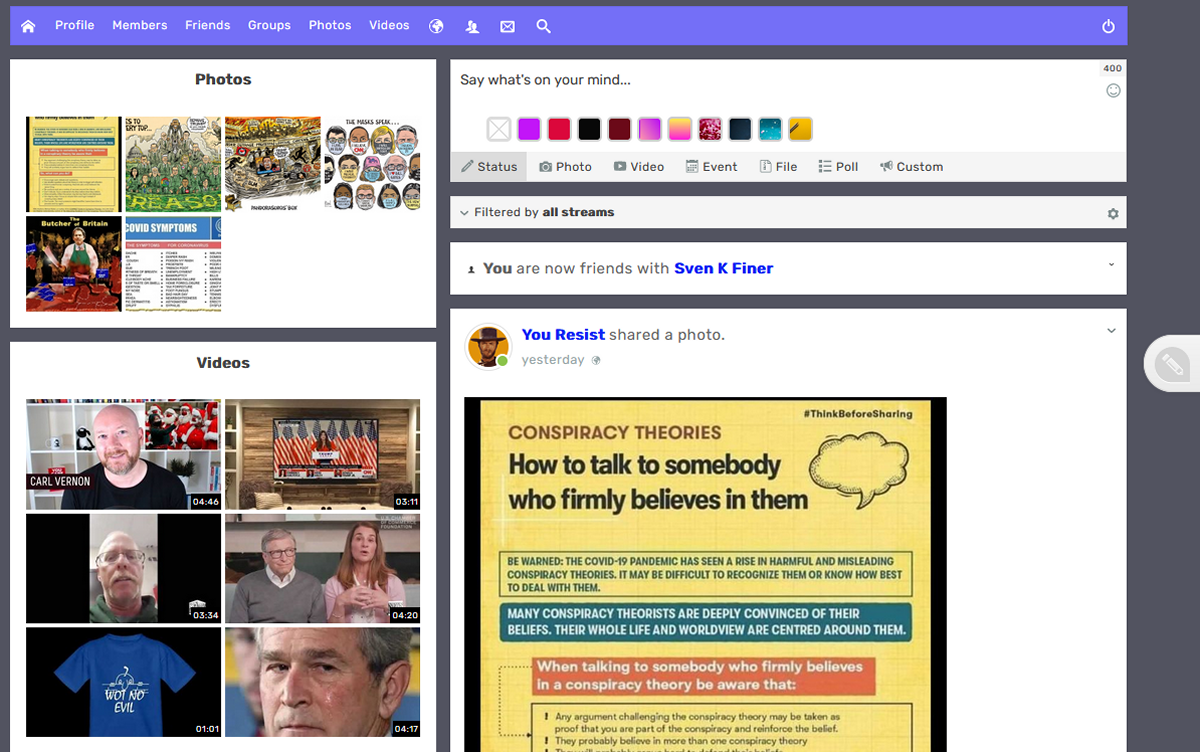Play the 04:17 close-up face video

coord(322,682)
